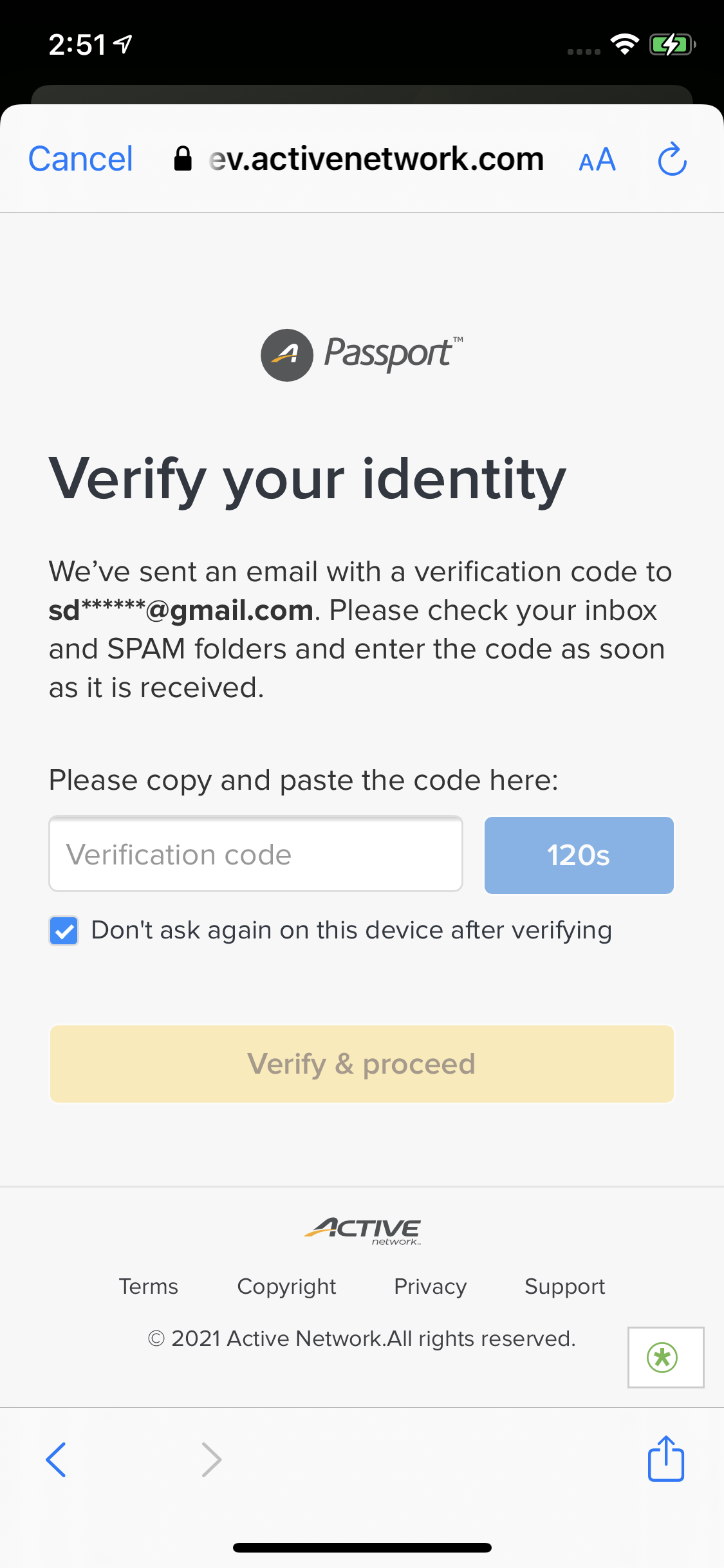
Task: Open the AA text size menu
Action: [597, 160]
